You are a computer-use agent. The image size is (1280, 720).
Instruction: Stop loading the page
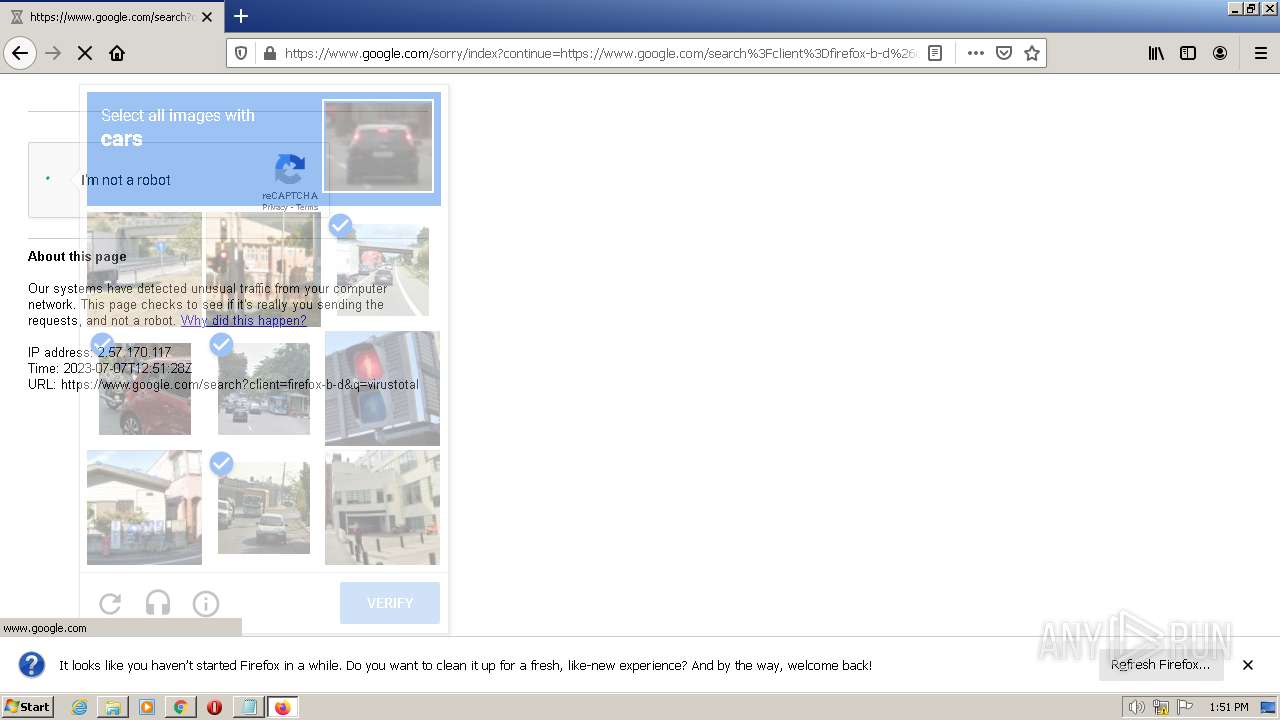85,53
